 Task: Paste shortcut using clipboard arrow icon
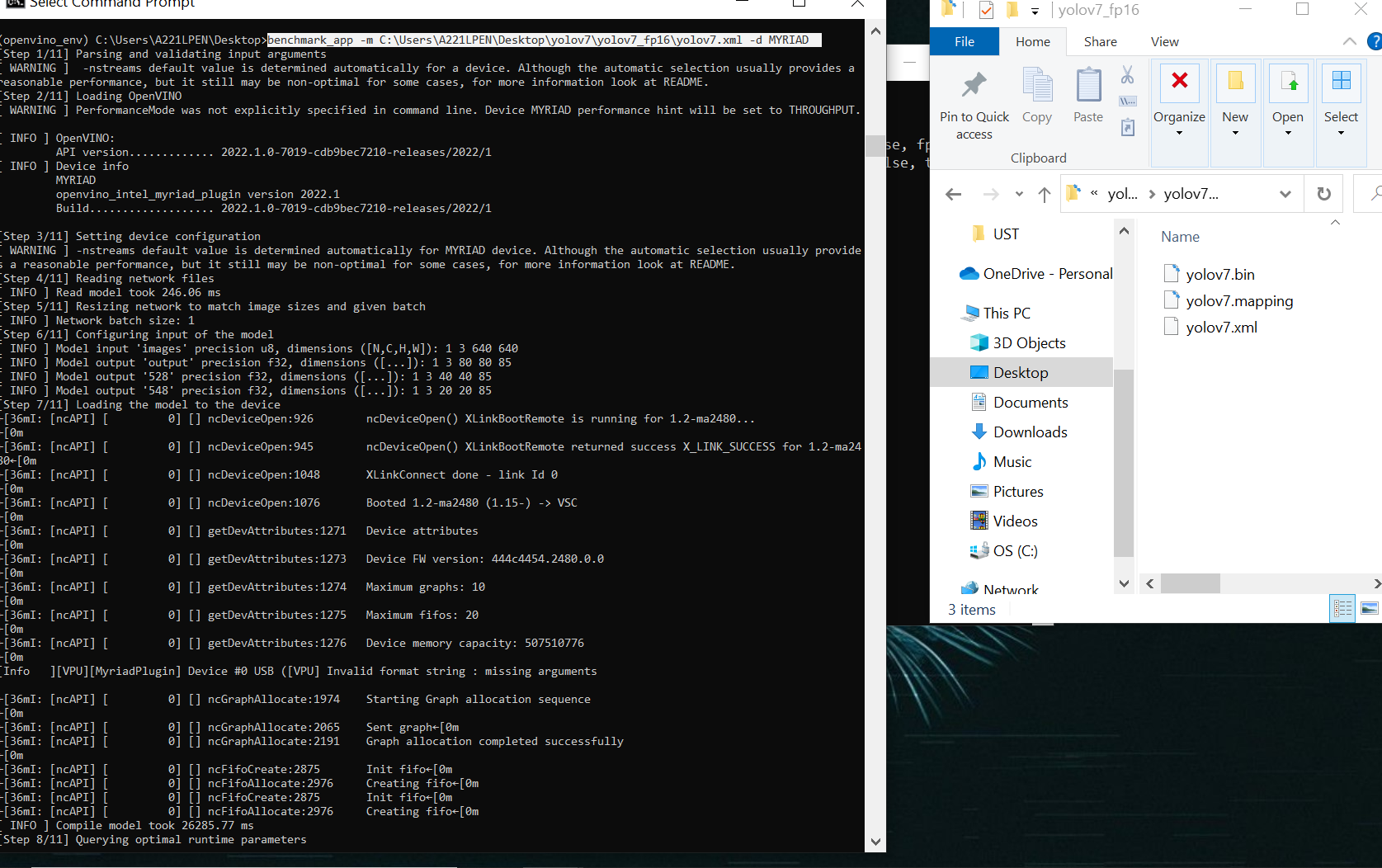[1128, 128]
